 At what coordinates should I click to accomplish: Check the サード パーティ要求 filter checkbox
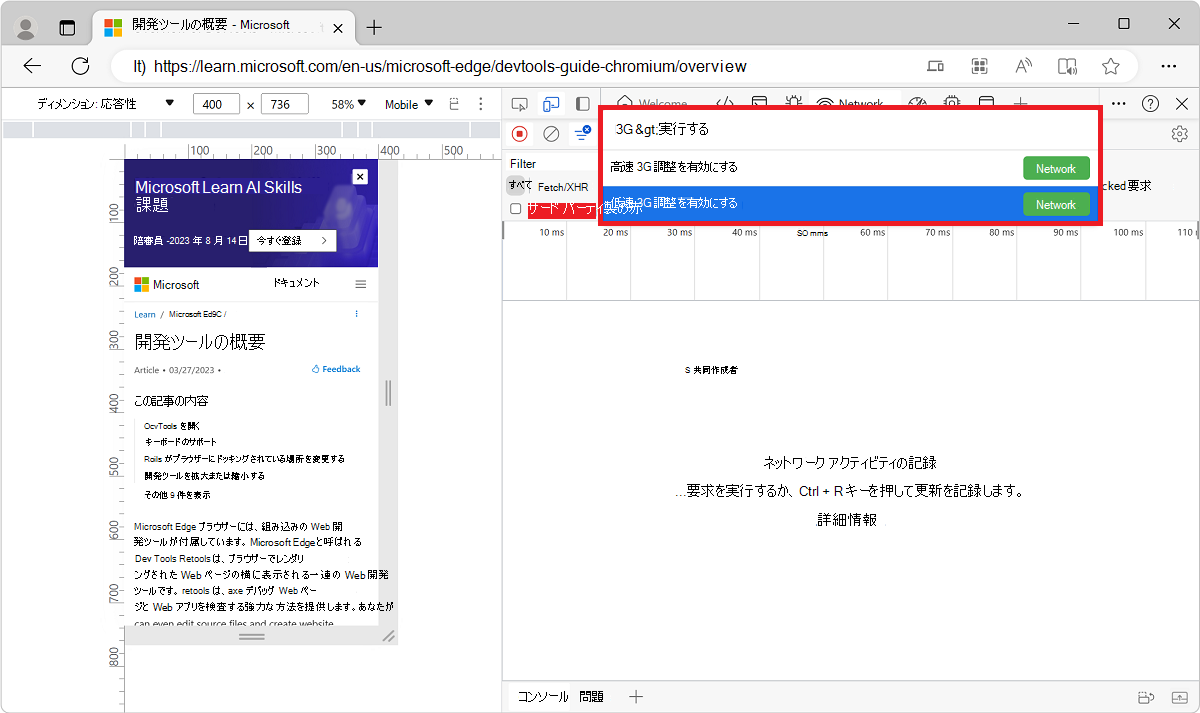tap(515, 208)
